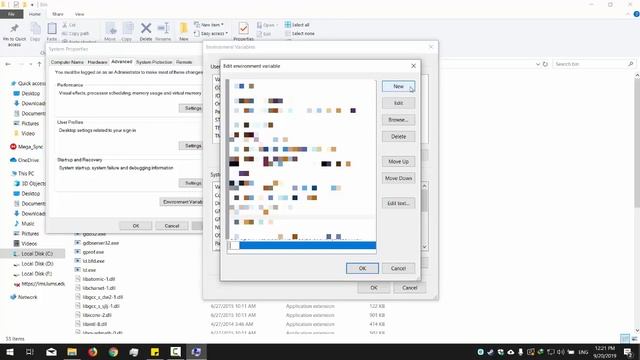Image resolution: width=640 pixels, height=360 pixels.
Task: Click the refresh icon beside address bar
Action: point(545,64)
